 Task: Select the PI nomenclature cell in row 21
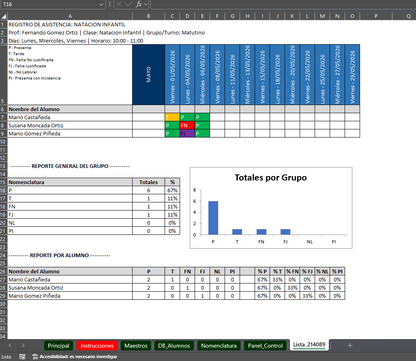point(70,231)
